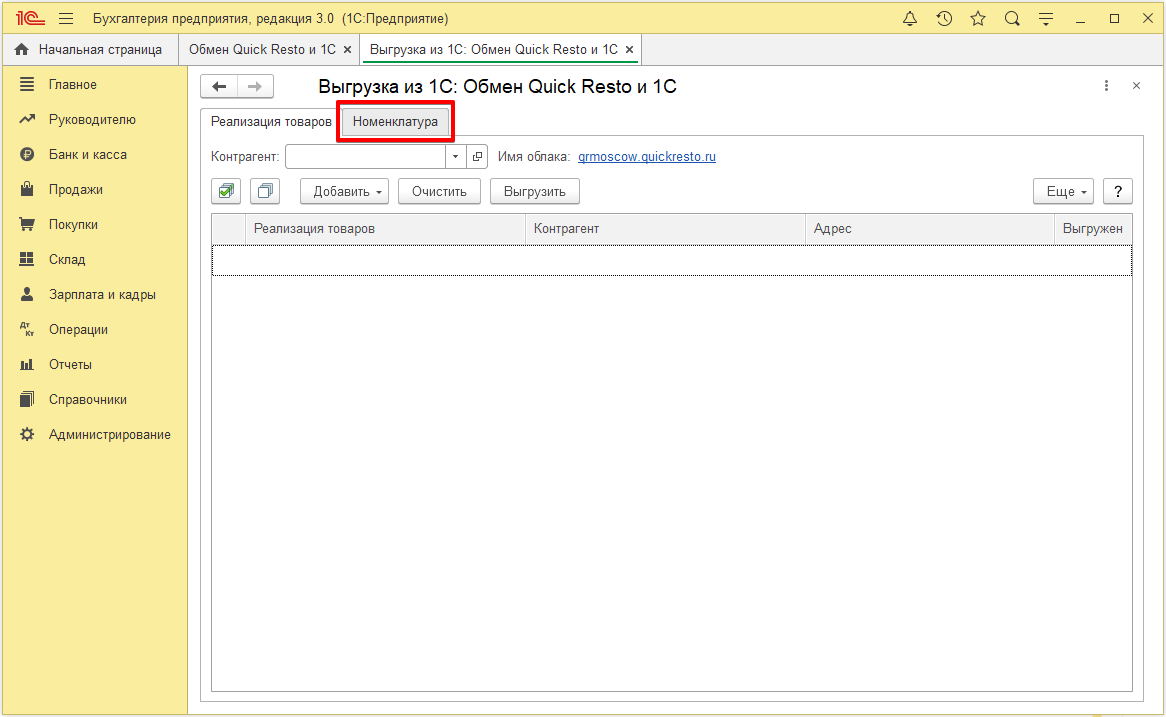Click Выгружен column header
Image resolution: width=1166 pixels, height=717 pixels.
tap(1093, 229)
